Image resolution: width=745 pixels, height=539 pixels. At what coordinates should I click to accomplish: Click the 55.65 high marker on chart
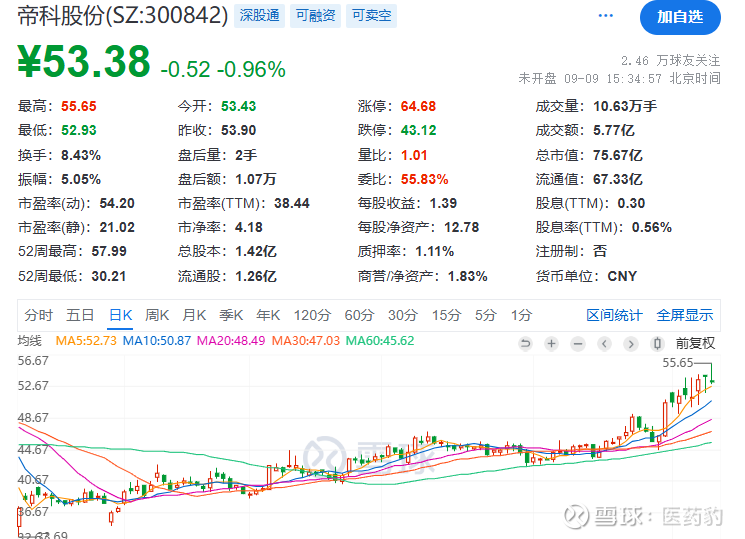click(678, 363)
